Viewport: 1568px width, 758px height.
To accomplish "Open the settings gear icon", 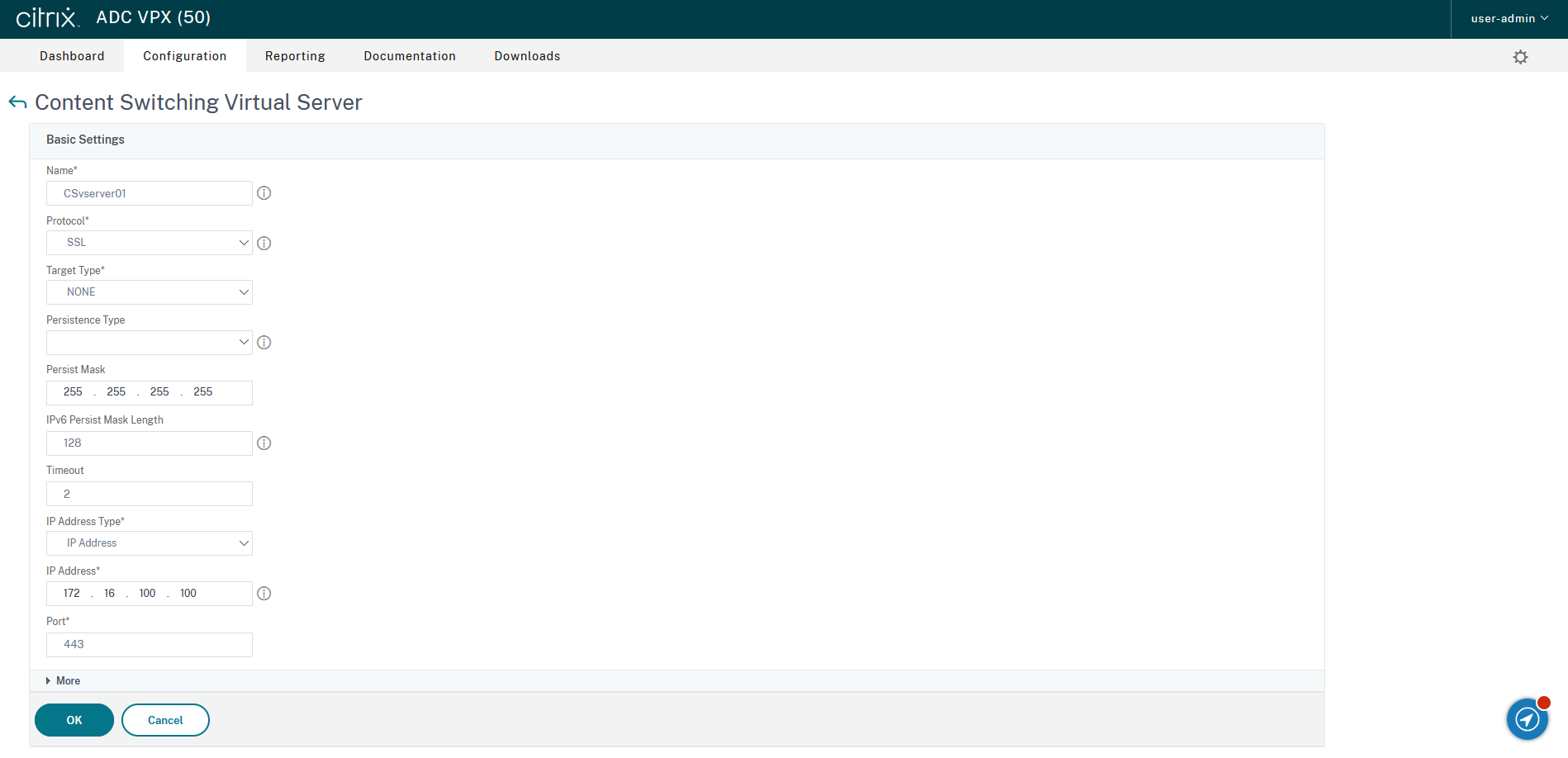I will pyautogui.click(x=1520, y=57).
